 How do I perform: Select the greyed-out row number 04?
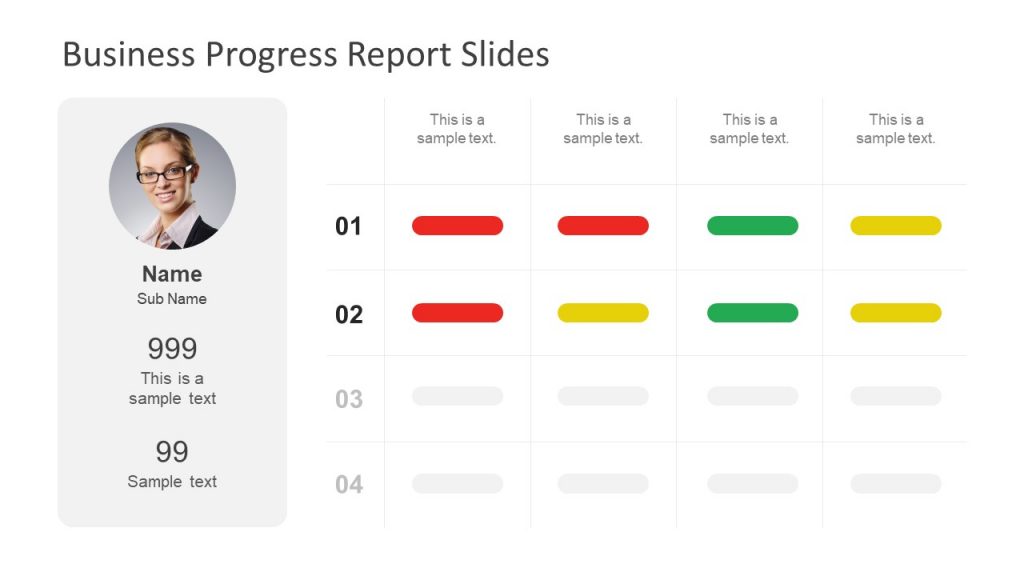349,485
